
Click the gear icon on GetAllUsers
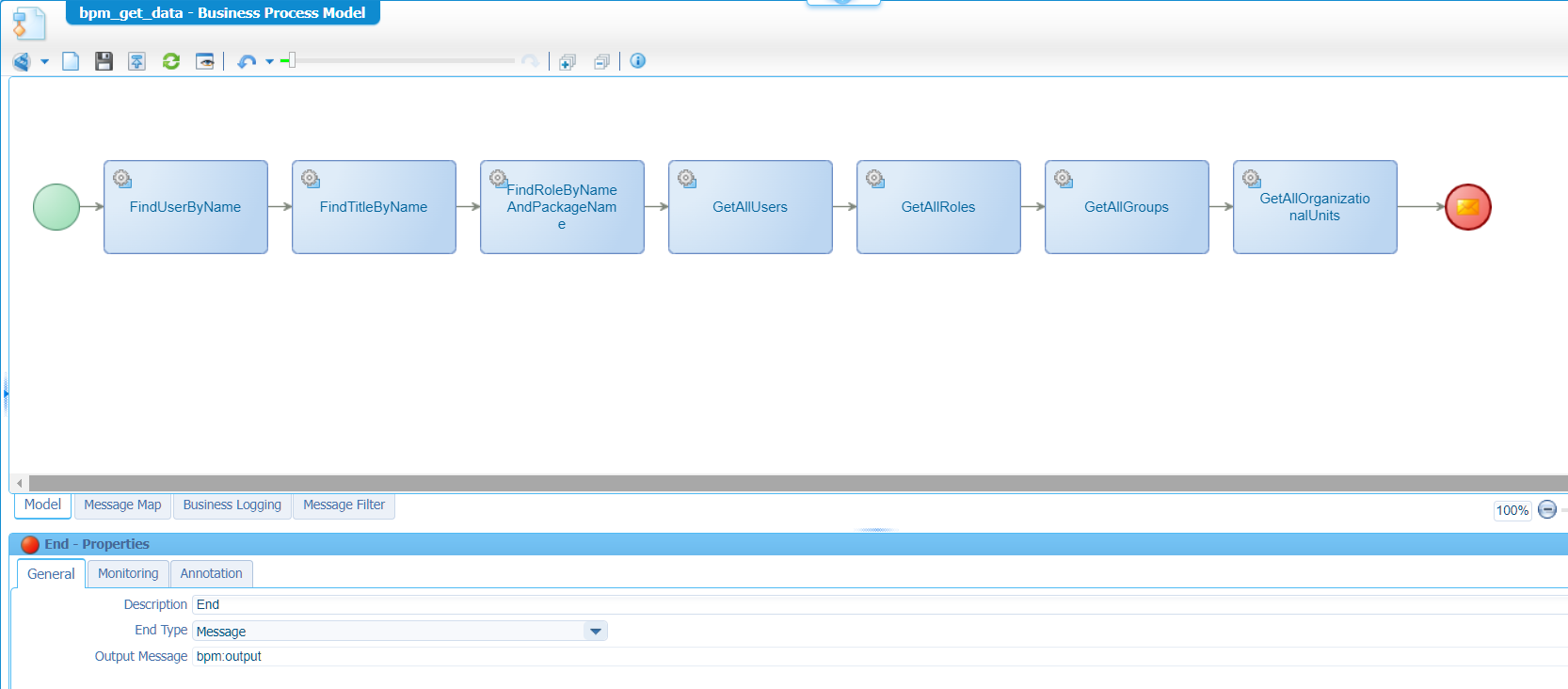click(687, 179)
